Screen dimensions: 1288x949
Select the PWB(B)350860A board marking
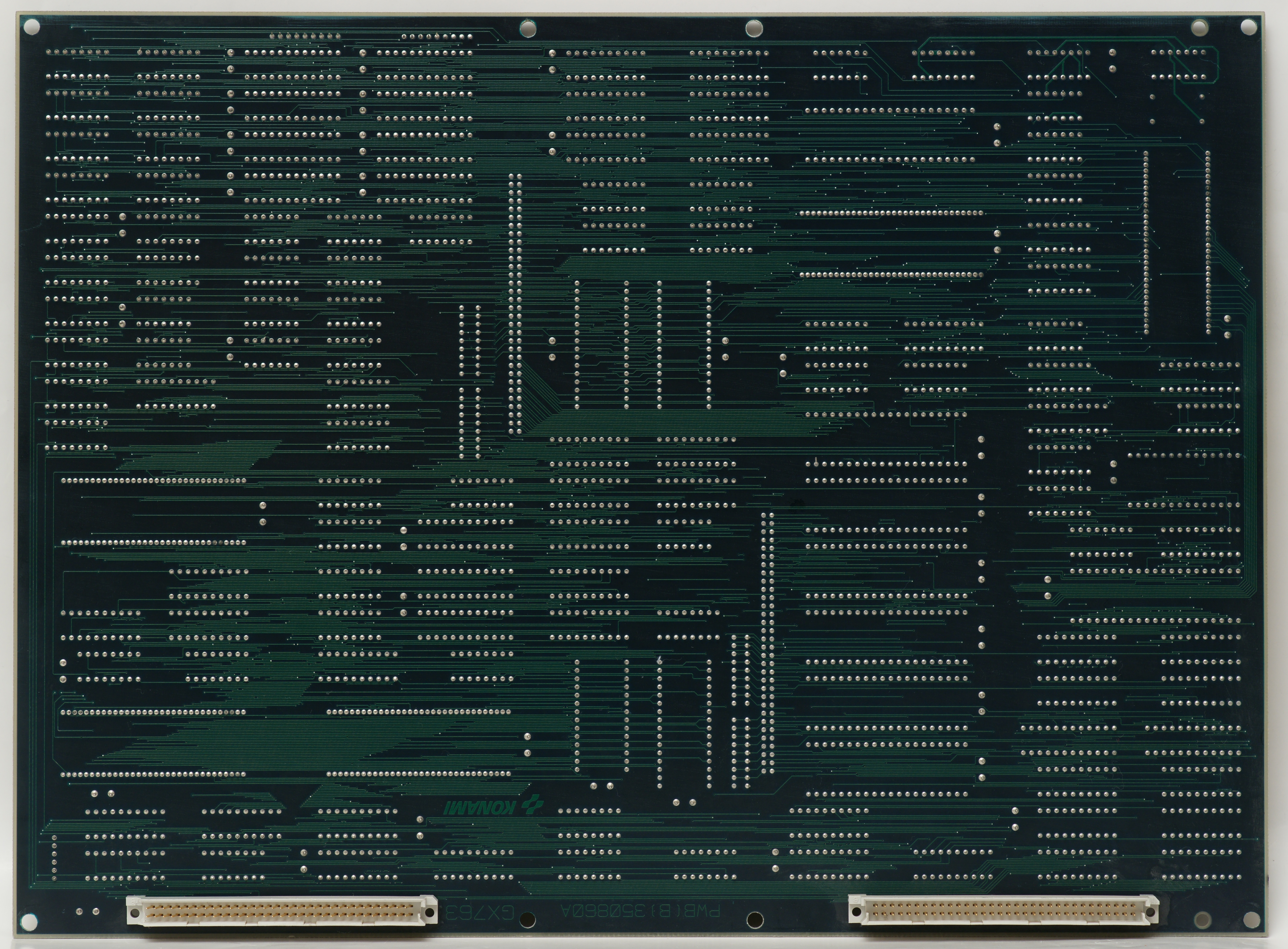[x=640, y=911]
